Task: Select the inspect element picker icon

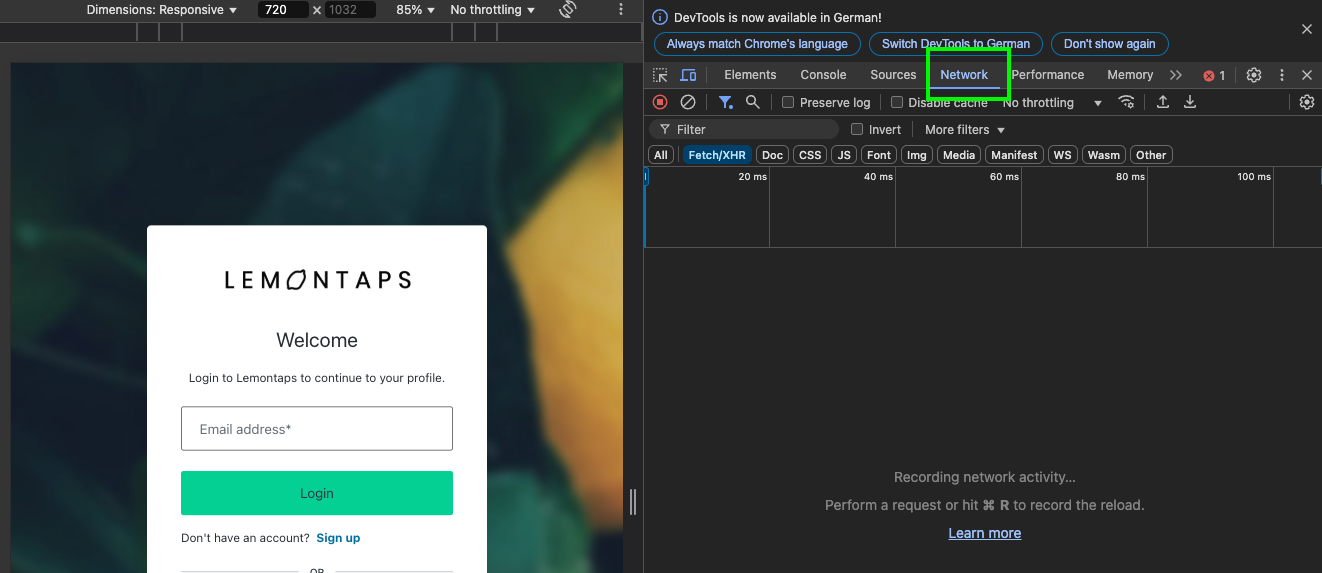Action: coord(660,75)
